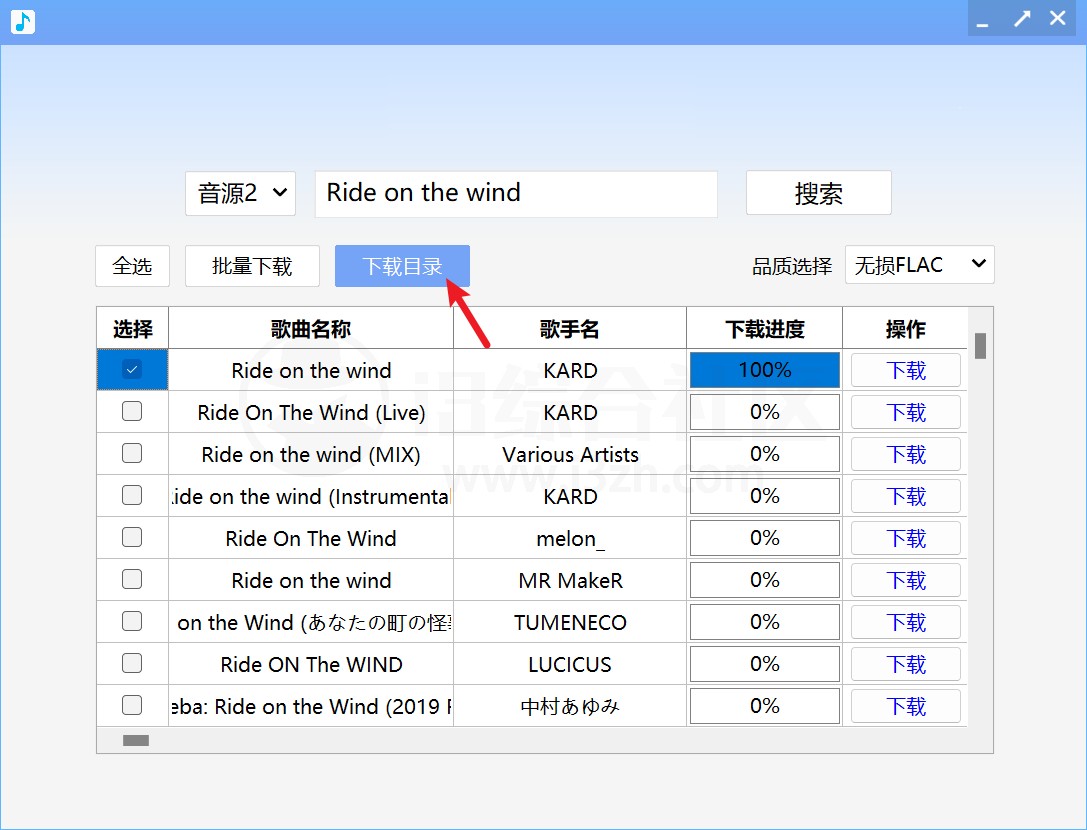
Task: Select the MR MakeR artist cell
Action: (x=570, y=580)
